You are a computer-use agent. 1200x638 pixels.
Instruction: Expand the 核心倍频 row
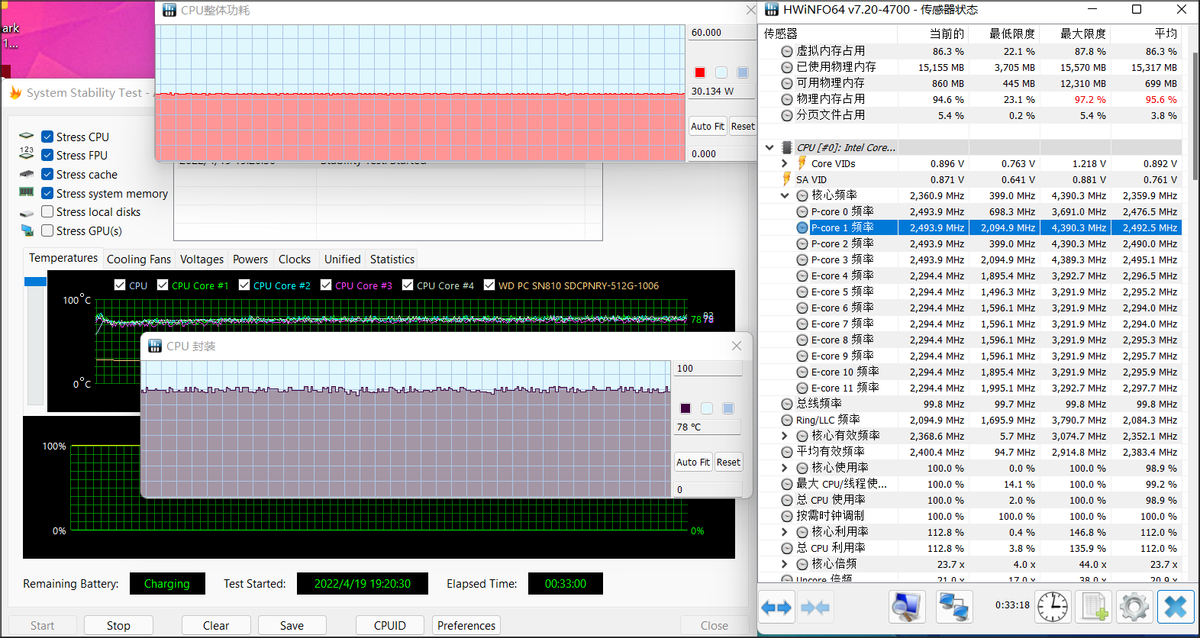coord(786,563)
